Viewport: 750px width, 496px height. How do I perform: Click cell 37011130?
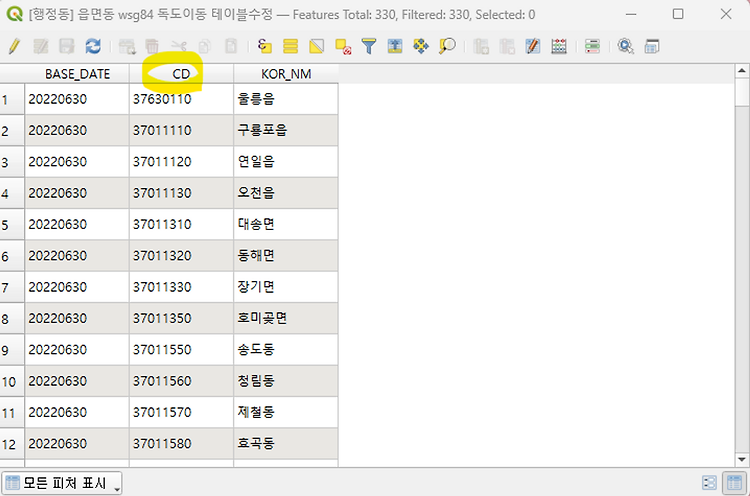pyautogui.click(x=181, y=193)
